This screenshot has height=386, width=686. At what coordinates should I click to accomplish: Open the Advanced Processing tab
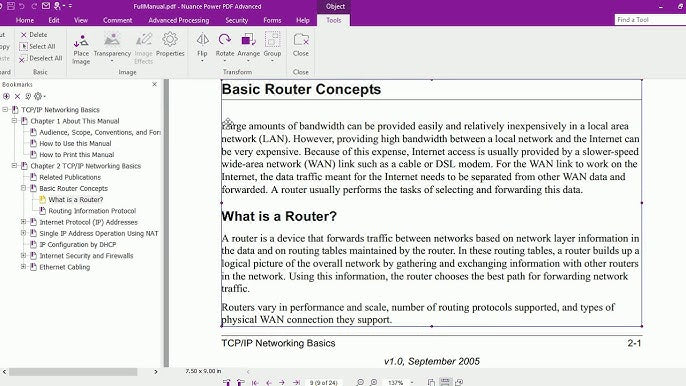(x=178, y=20)
